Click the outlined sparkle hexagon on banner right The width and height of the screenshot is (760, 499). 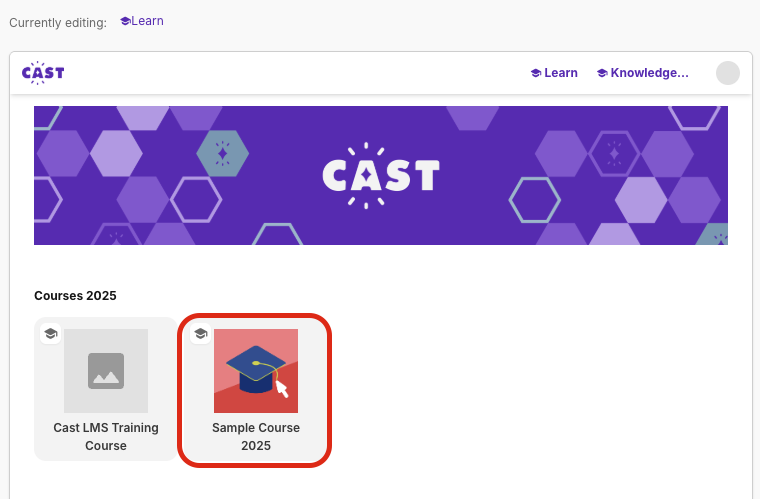pos(613,153)
